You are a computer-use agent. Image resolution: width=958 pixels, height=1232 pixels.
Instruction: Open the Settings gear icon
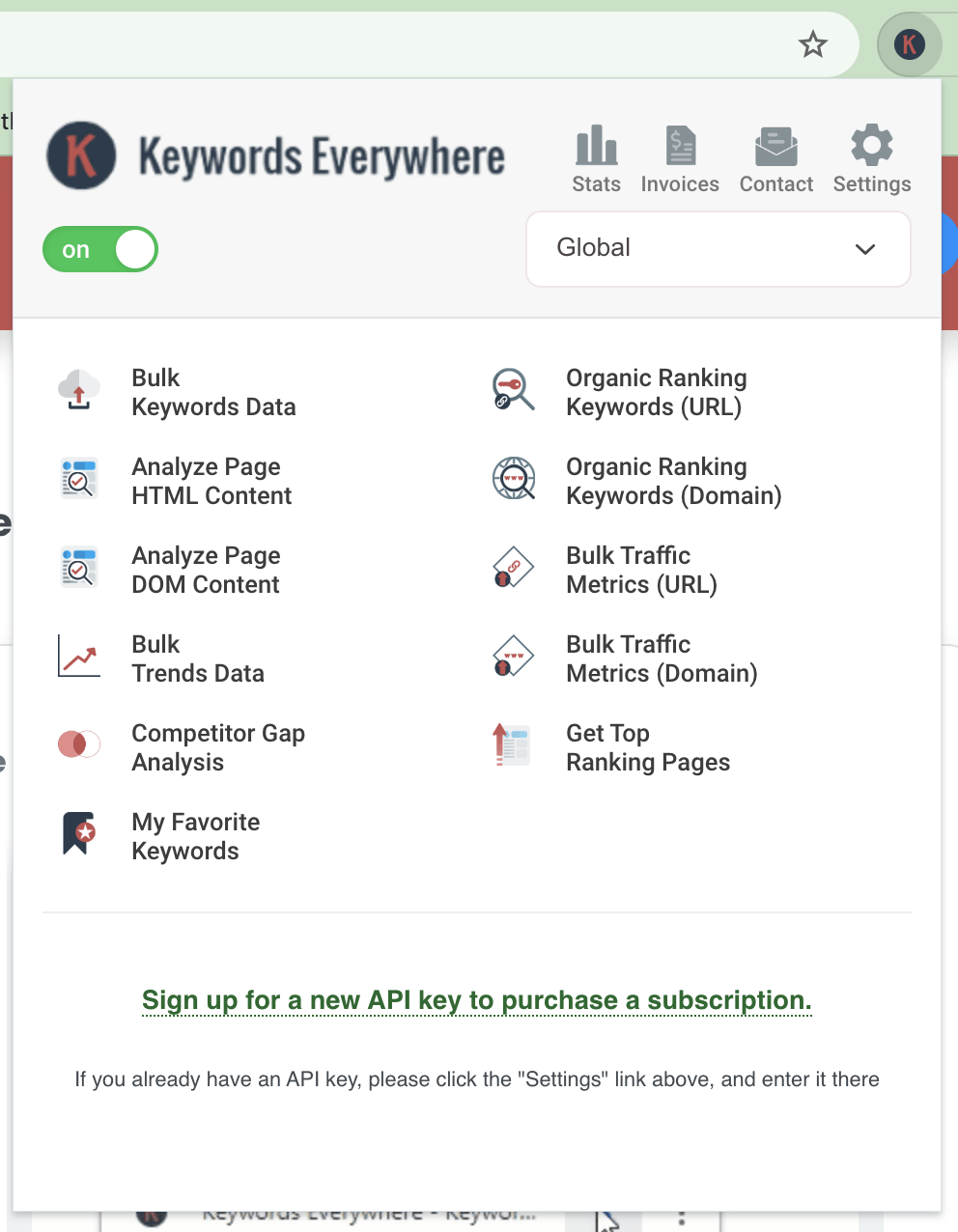point(871,146)
